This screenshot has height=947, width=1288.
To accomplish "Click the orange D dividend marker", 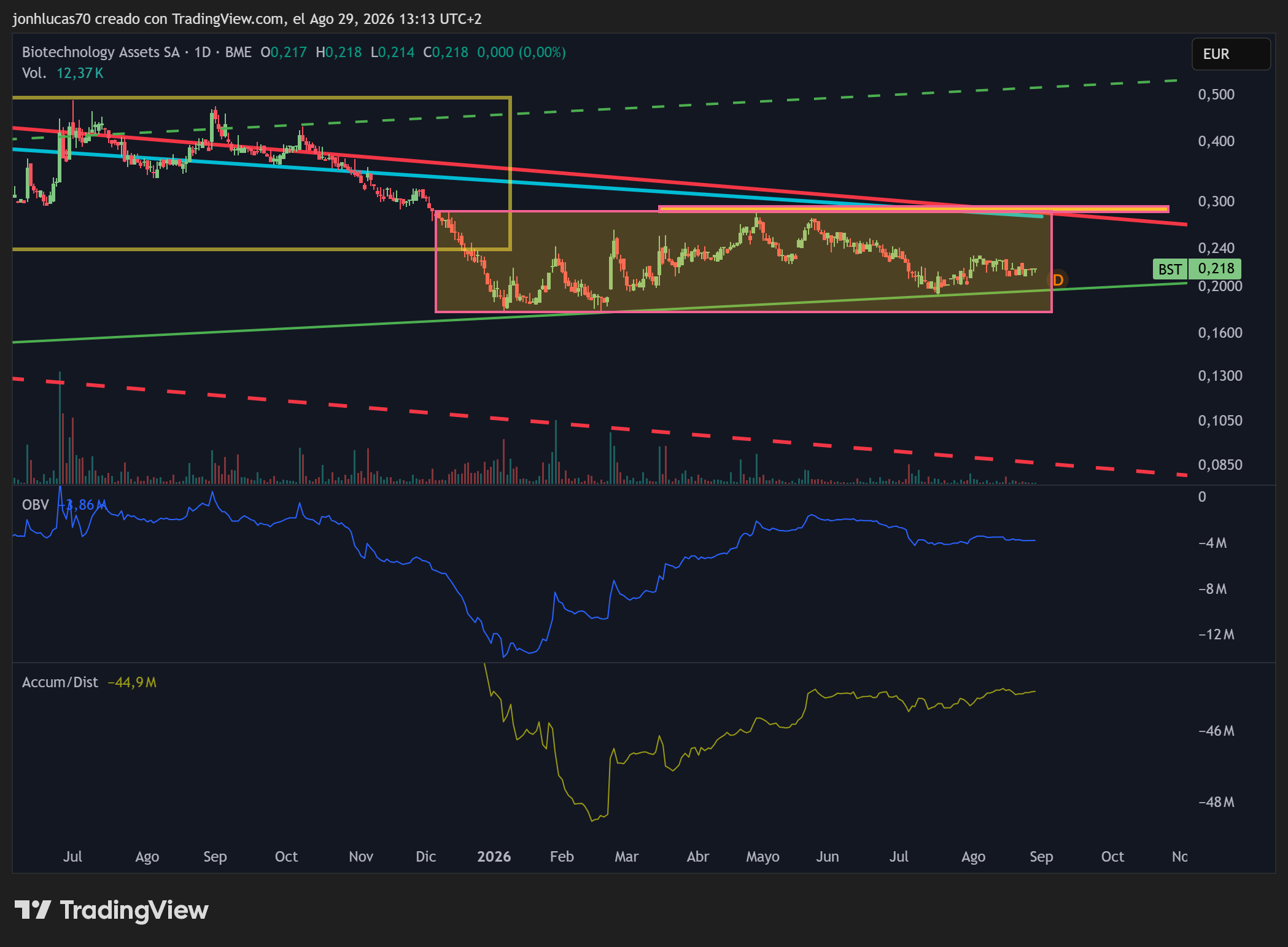I will (x=1058, y=280).
